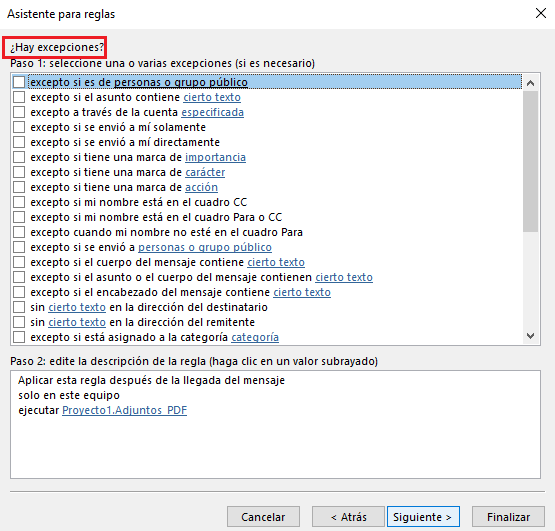Screen dimensions: 555x531
Task: Open the 'importancia' mark link
Action: tap(215, 157)
